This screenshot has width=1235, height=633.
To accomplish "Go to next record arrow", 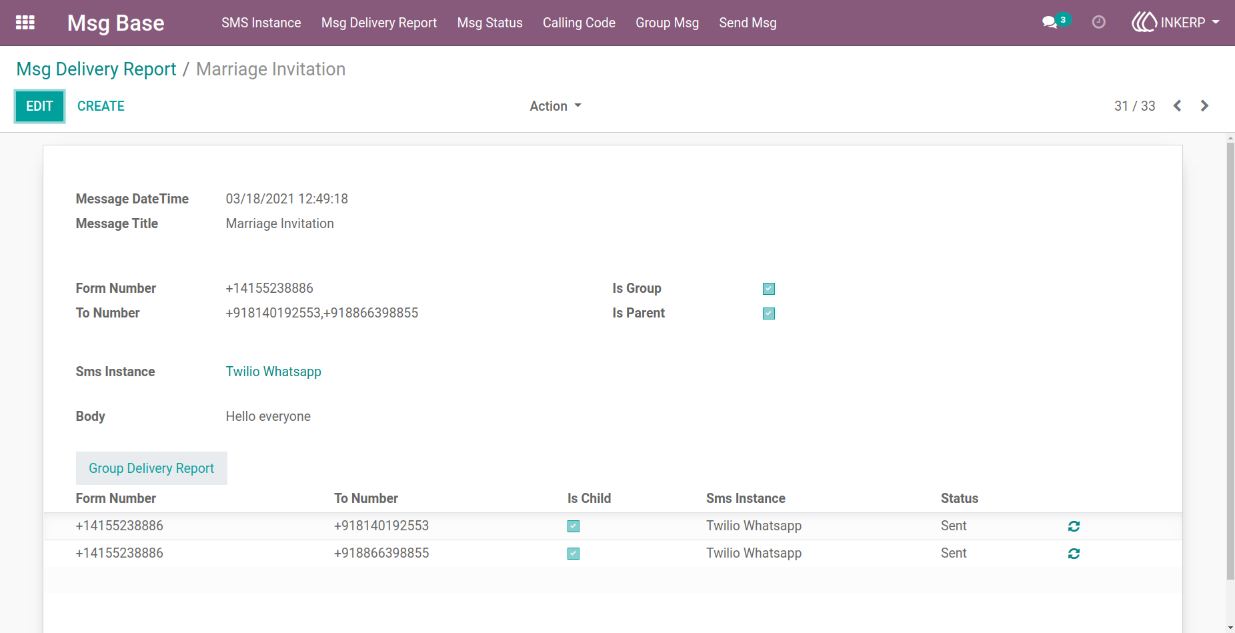I will point(1205,106).
